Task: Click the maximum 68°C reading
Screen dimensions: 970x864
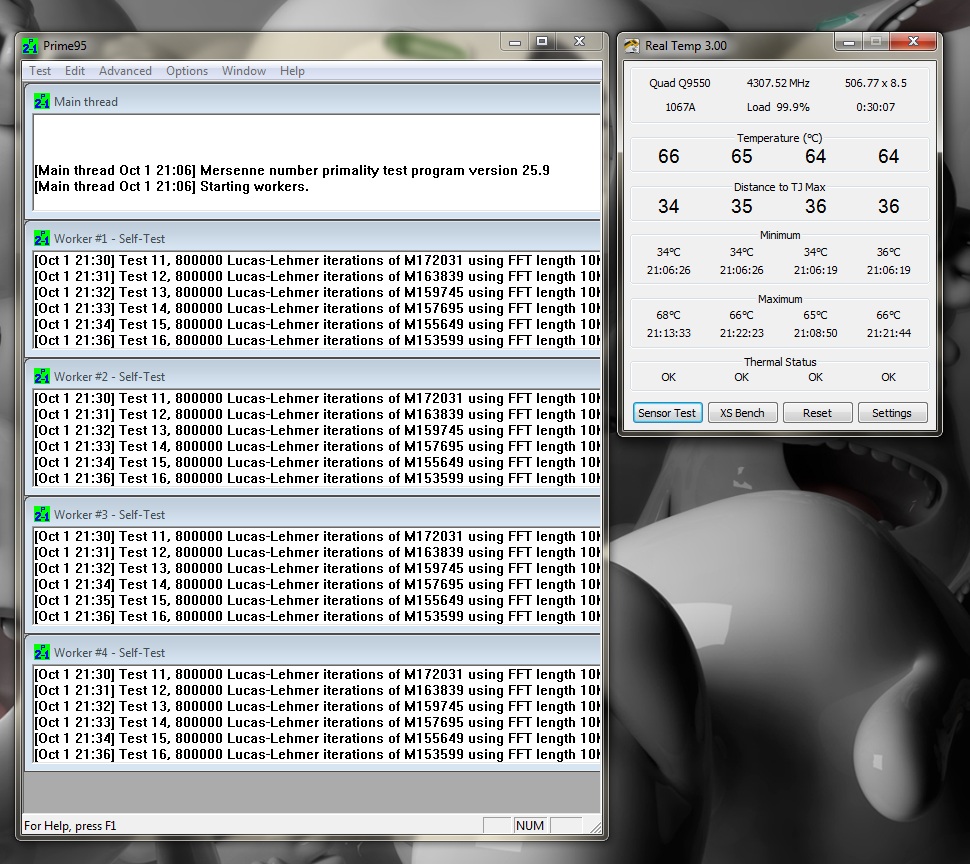Action: point(668,315)
